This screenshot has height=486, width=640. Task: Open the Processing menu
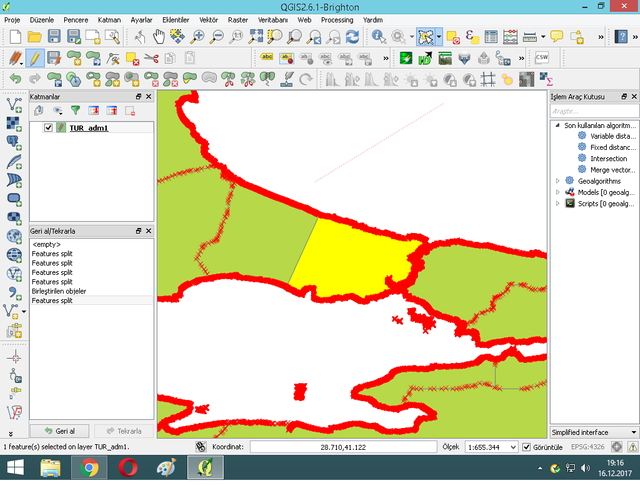coord(337,20)
